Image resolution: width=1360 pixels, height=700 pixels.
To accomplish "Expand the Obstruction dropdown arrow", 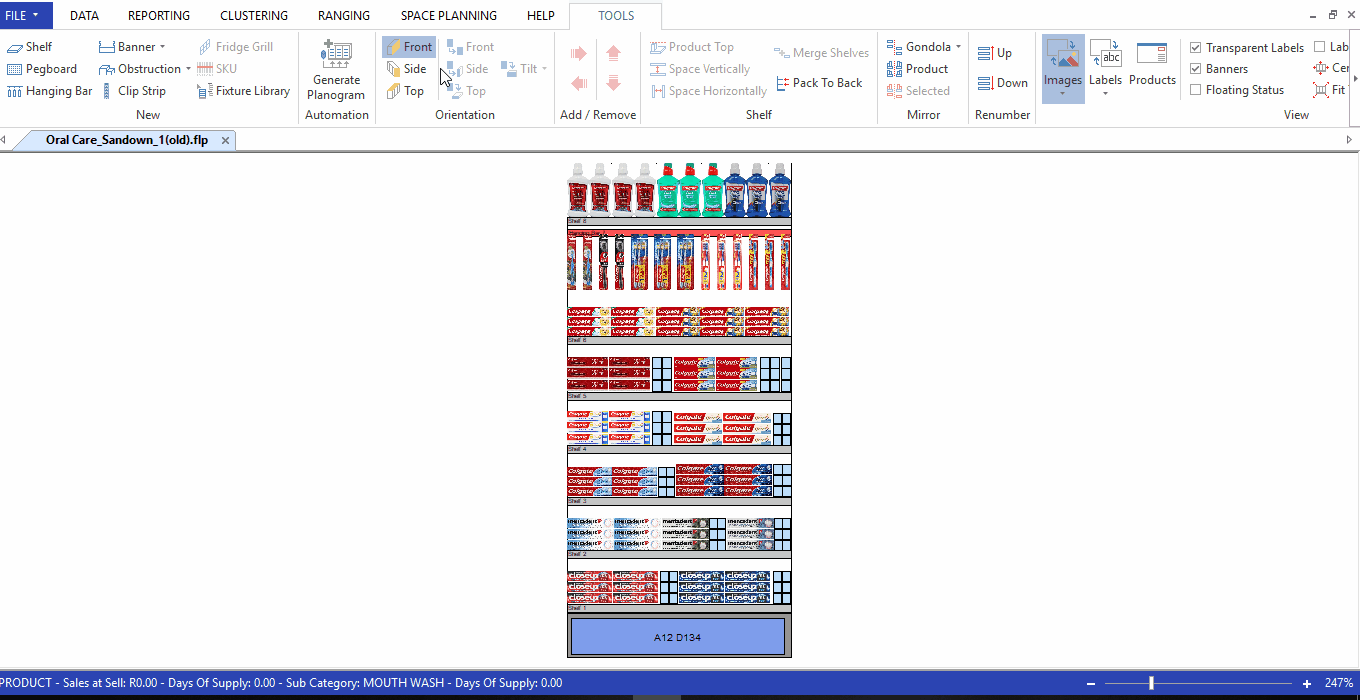I will click(188, 69).
